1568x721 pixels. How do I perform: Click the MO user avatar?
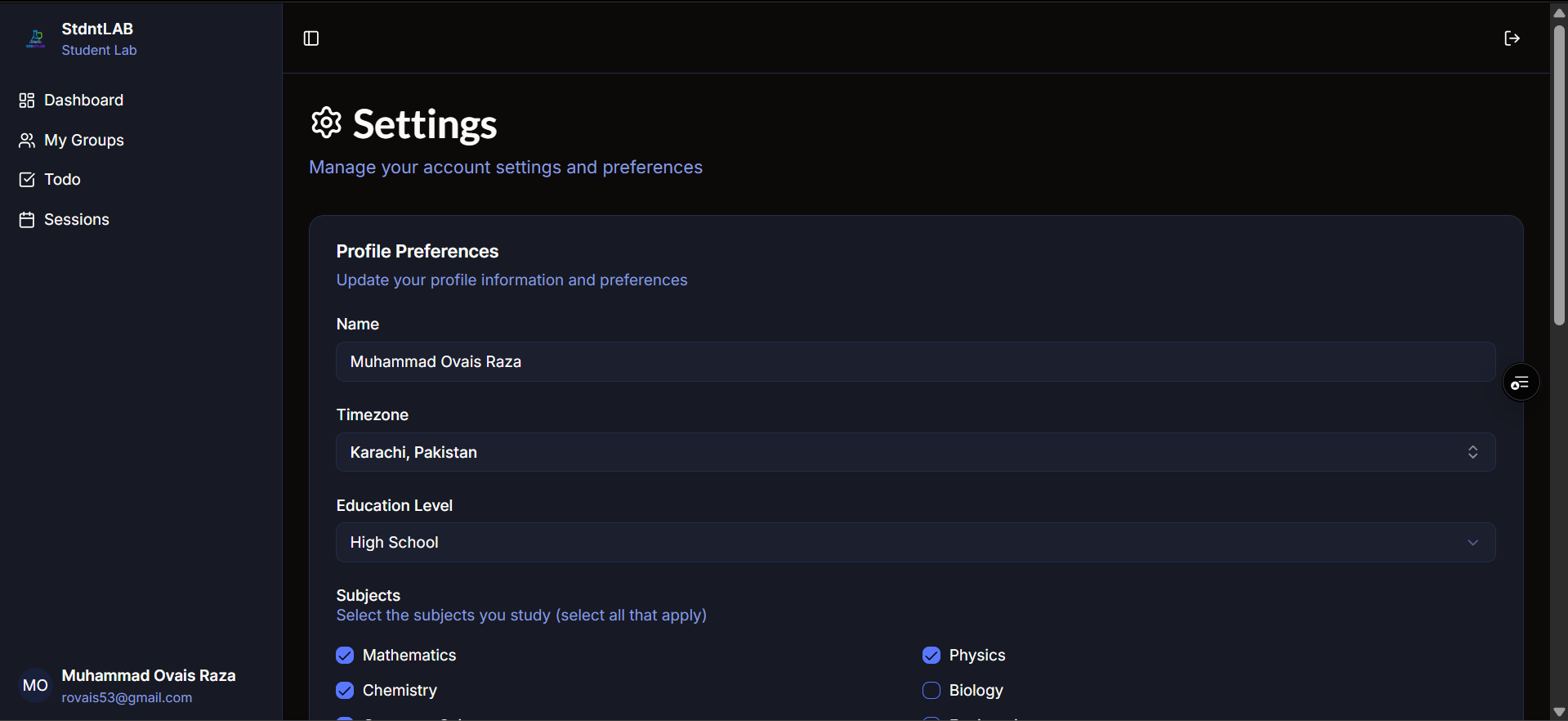point(35,686)
